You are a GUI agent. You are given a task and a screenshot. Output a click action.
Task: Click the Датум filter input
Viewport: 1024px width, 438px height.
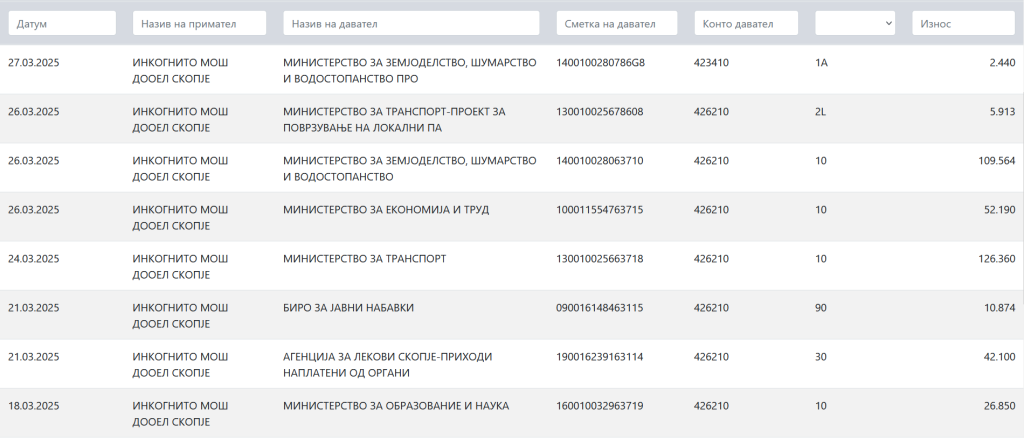60,23
